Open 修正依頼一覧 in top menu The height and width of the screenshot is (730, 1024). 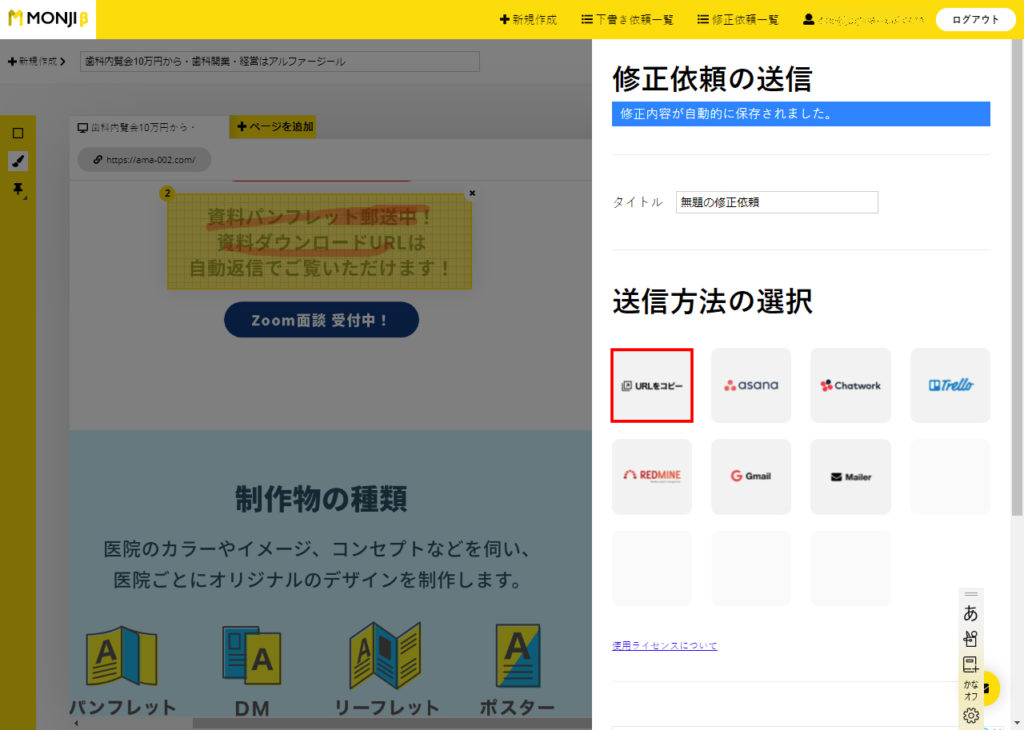coord(738,19)
